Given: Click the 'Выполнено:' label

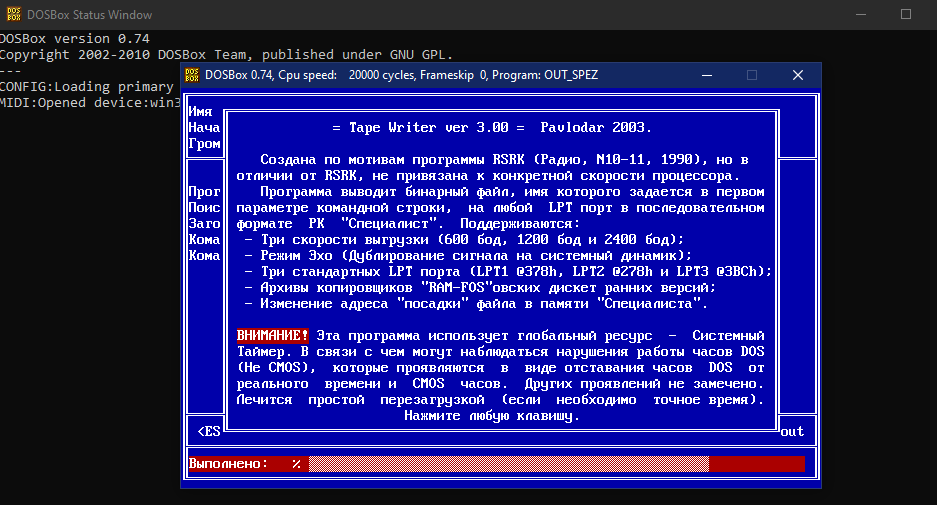Looking at the screenshot, I should (x=228, y=464).
